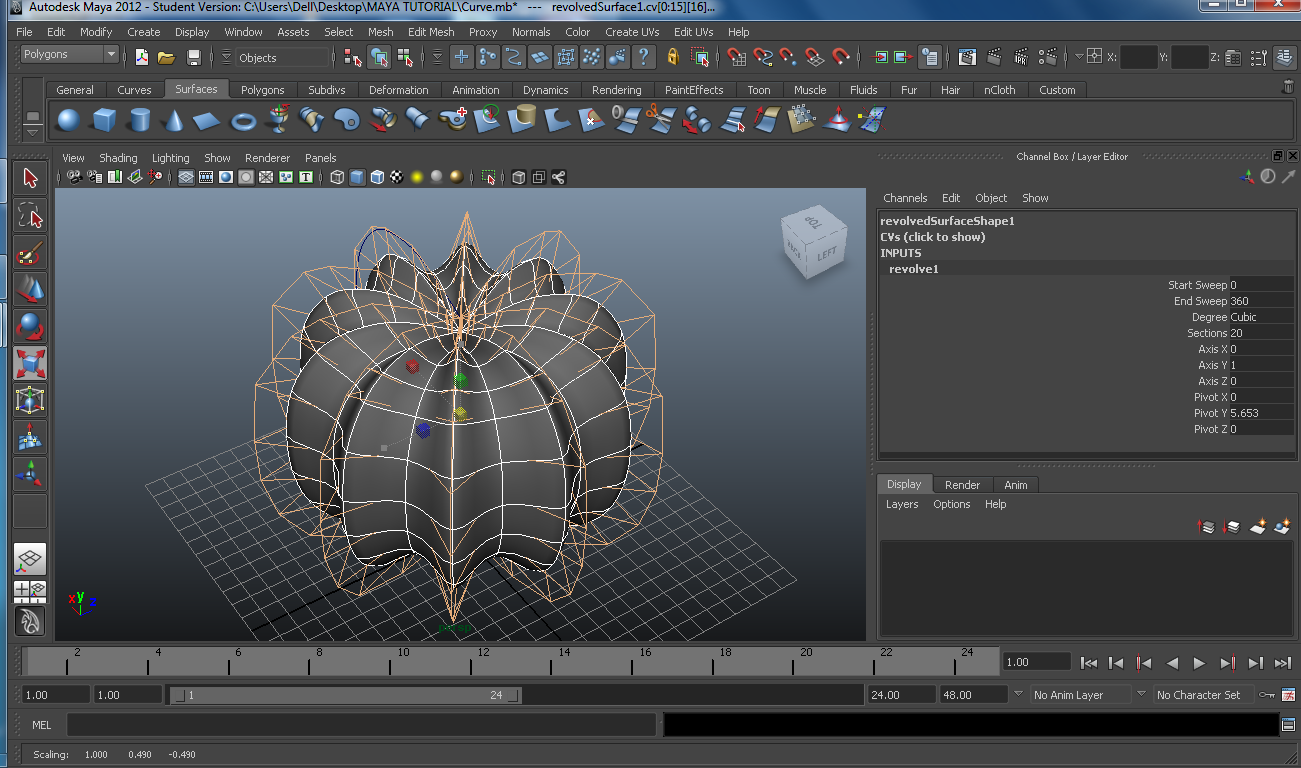This screenshot has height=768, width=1301.
Task: Open the Polygons menu set dropdown
Action: pos(68,55)
